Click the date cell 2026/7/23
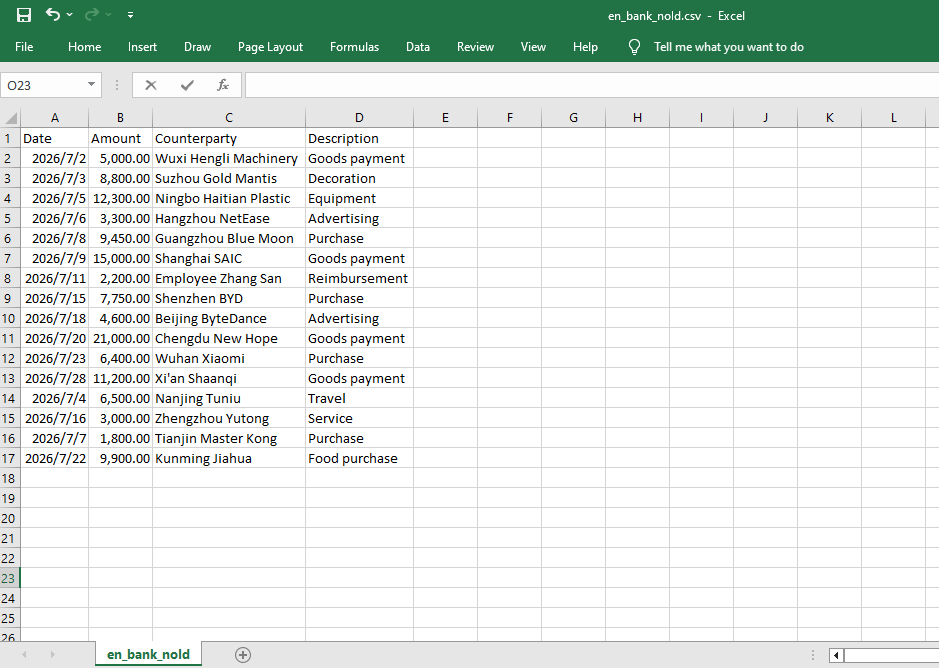This screenshot has height=668, width=939. pos(54,358)
